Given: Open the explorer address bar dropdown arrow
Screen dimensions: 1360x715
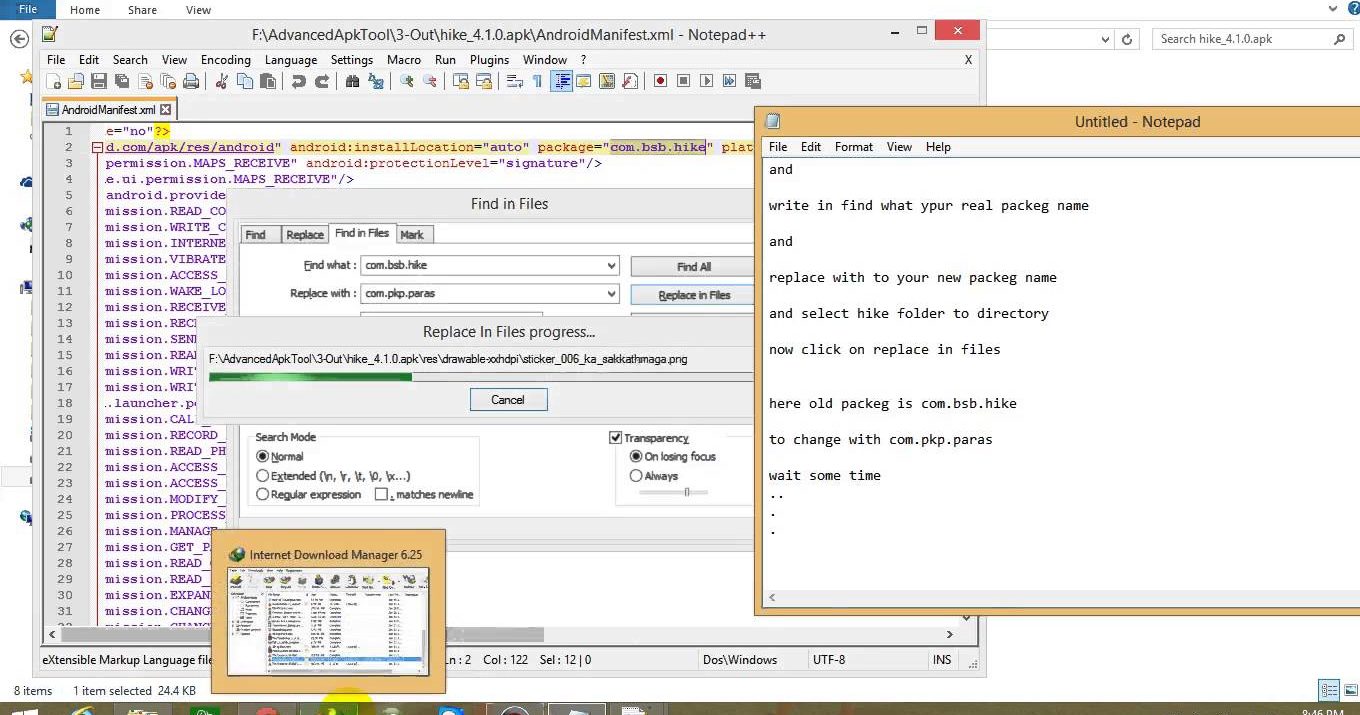Looking at the screenshot, I should [1105, 39].
